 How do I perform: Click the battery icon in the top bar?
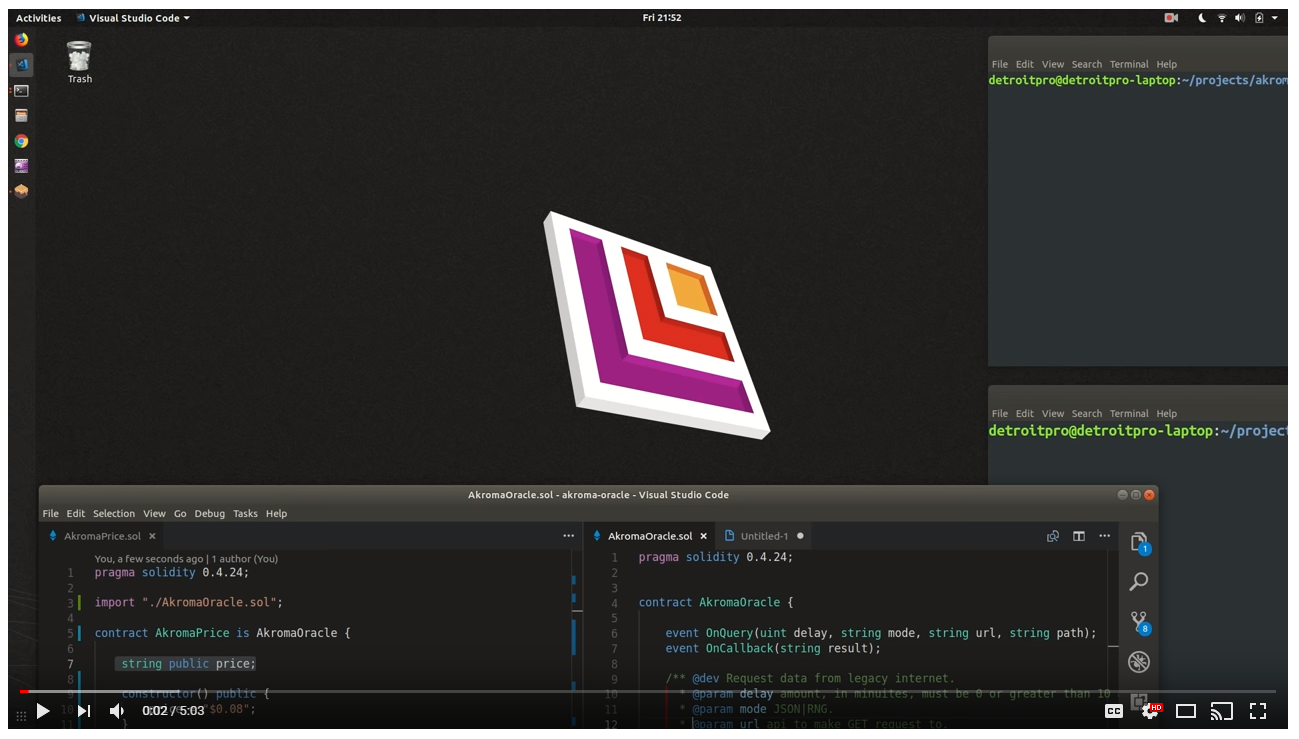click(1259, 18)
